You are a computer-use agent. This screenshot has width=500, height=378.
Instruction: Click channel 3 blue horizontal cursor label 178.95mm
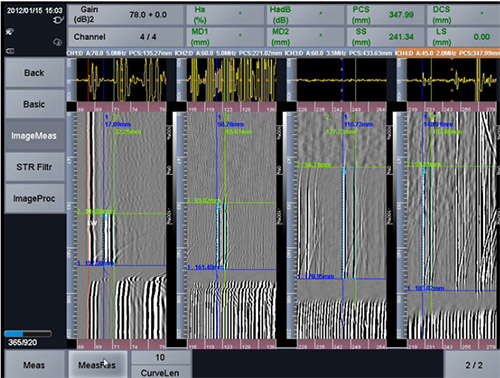click(x=316, y=276)
